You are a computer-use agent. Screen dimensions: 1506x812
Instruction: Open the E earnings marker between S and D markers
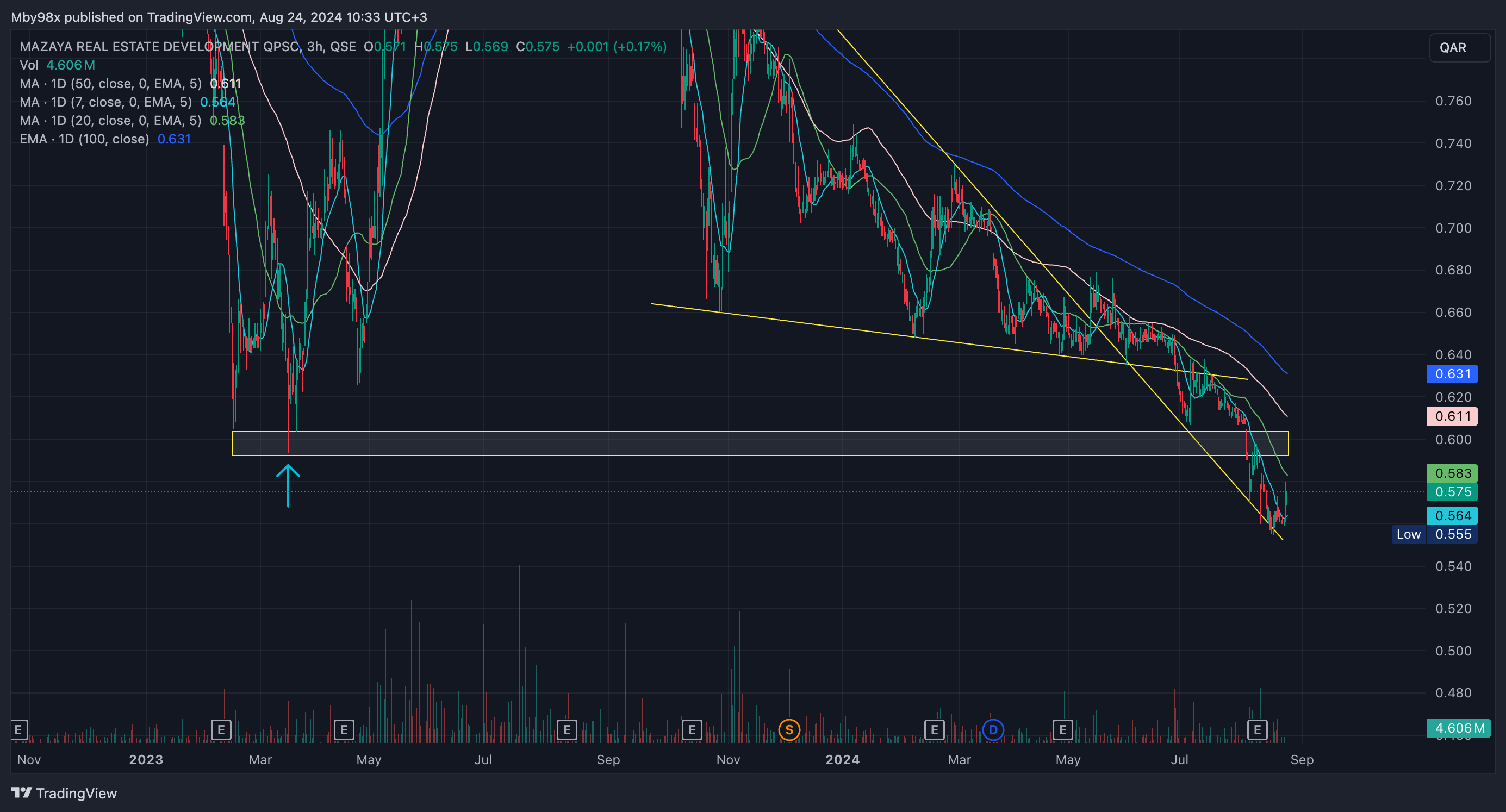point(934,729)
